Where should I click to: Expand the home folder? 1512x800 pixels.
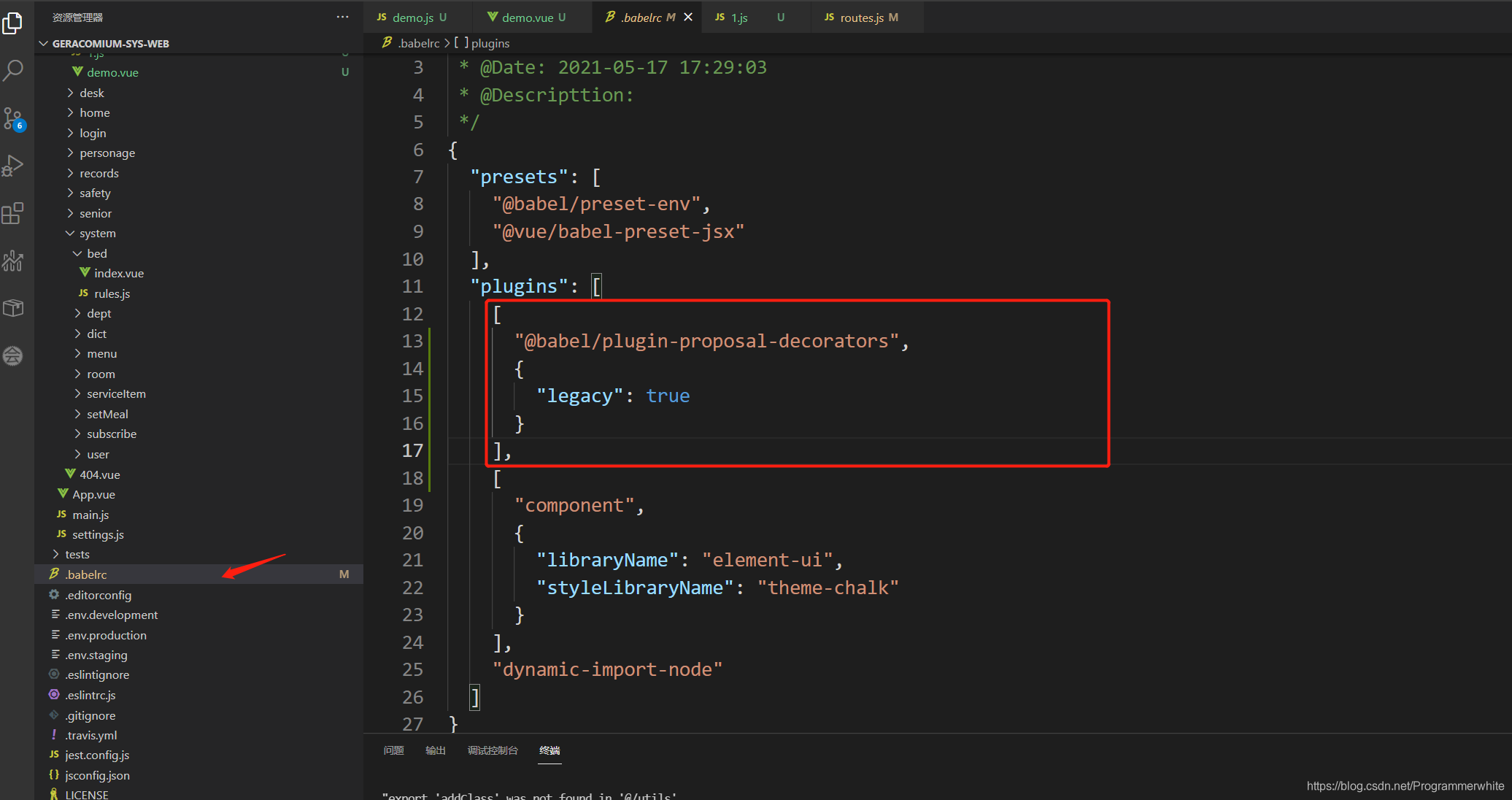(199, 112)
